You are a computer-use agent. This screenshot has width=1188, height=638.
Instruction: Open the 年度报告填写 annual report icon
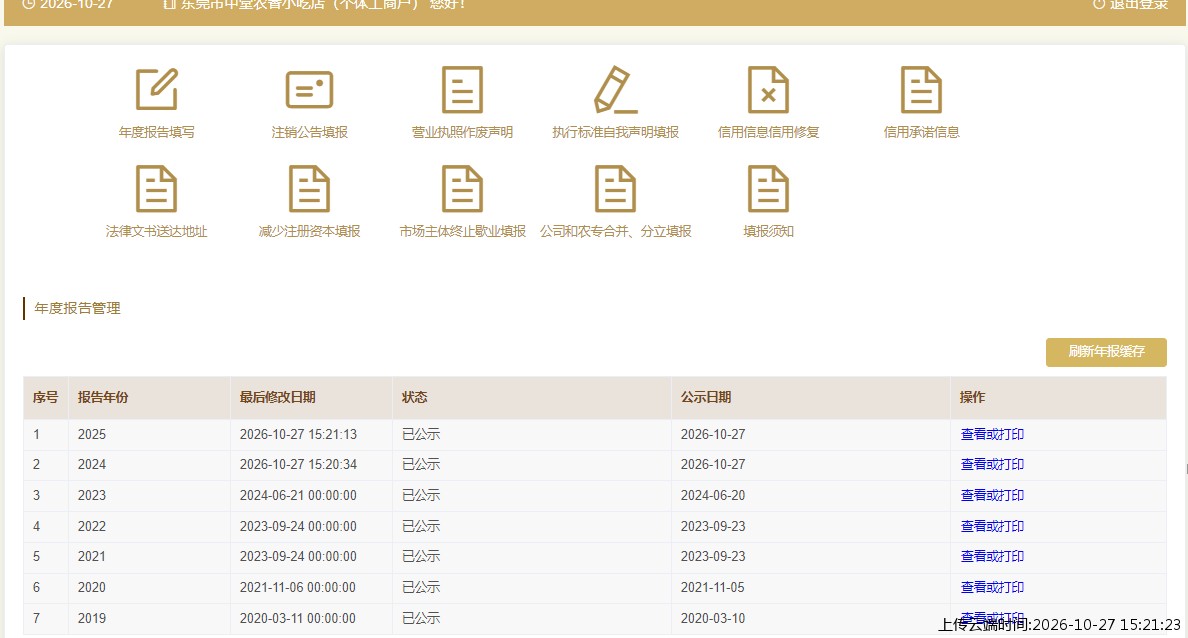[x=157, y=89]
